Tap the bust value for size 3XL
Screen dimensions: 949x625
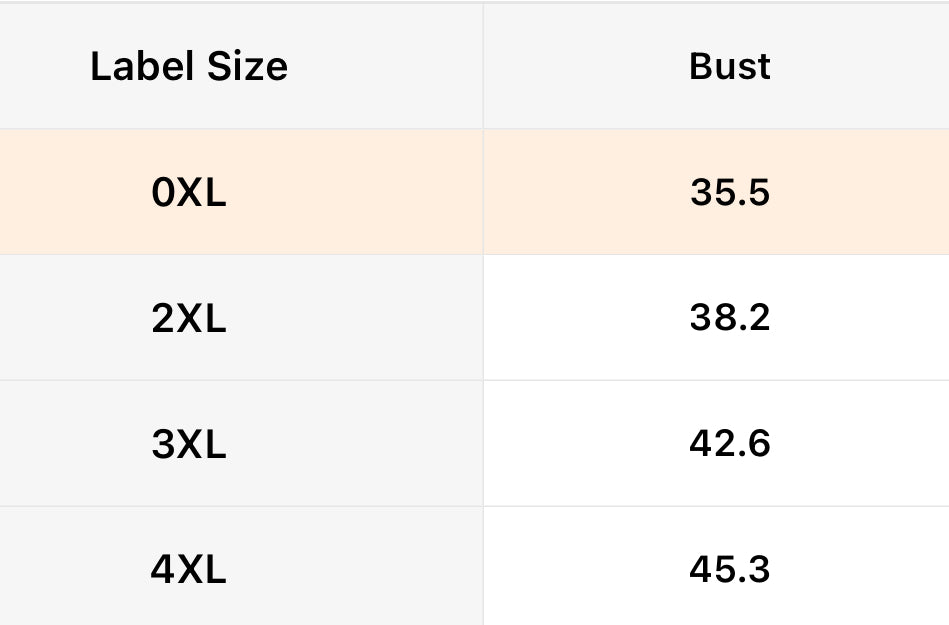point(730,444)
